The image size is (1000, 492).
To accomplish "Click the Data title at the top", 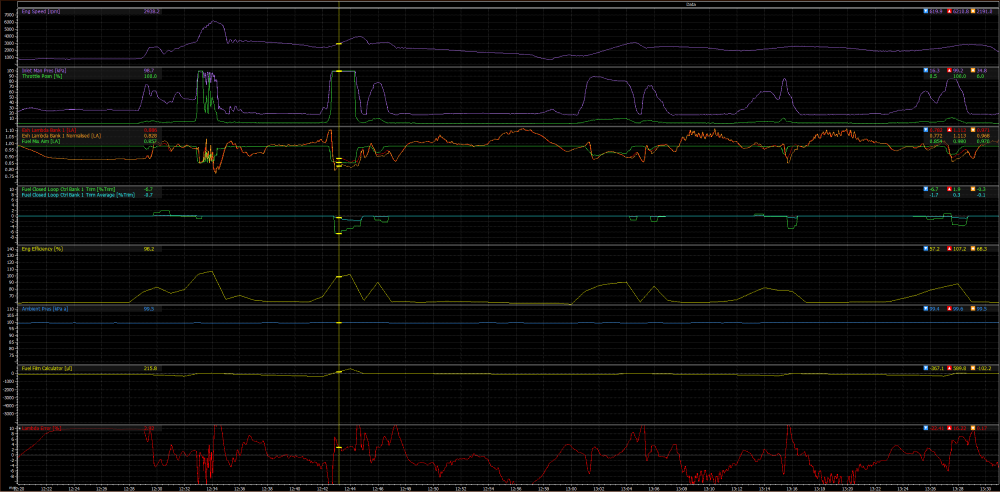I will (691, 4).
